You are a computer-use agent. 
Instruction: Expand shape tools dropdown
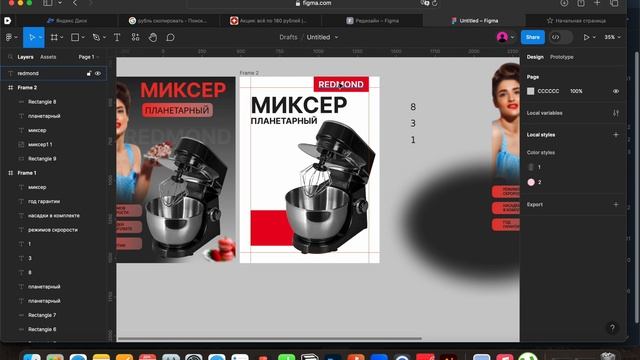point(83,38)
